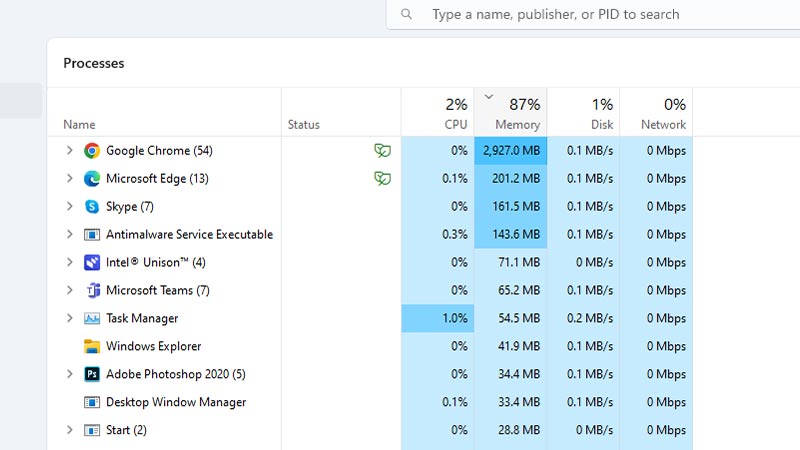Select the Windows Explorer process name
This screenshot has height=450, width=800.
click(x=154, y=346)
